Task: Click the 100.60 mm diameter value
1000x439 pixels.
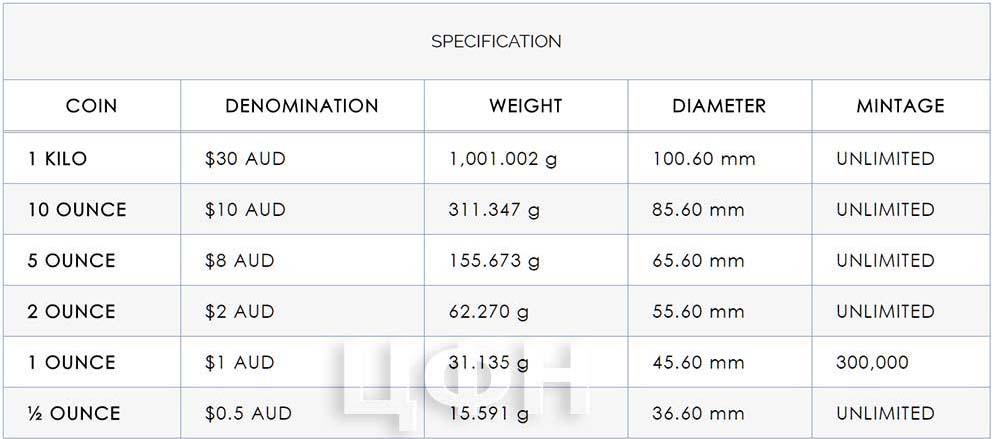Action: click(703, 158)
